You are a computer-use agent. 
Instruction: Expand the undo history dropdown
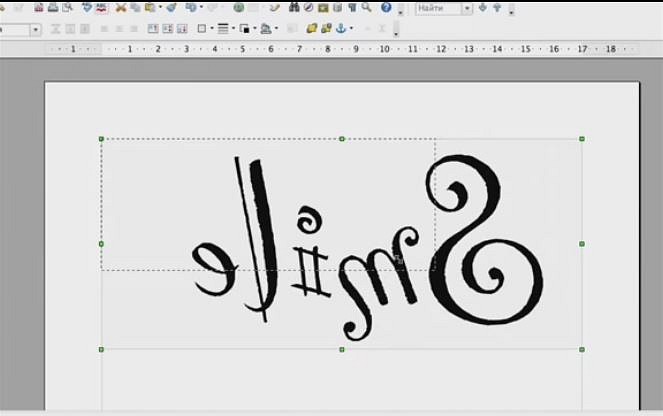(201, 7)
